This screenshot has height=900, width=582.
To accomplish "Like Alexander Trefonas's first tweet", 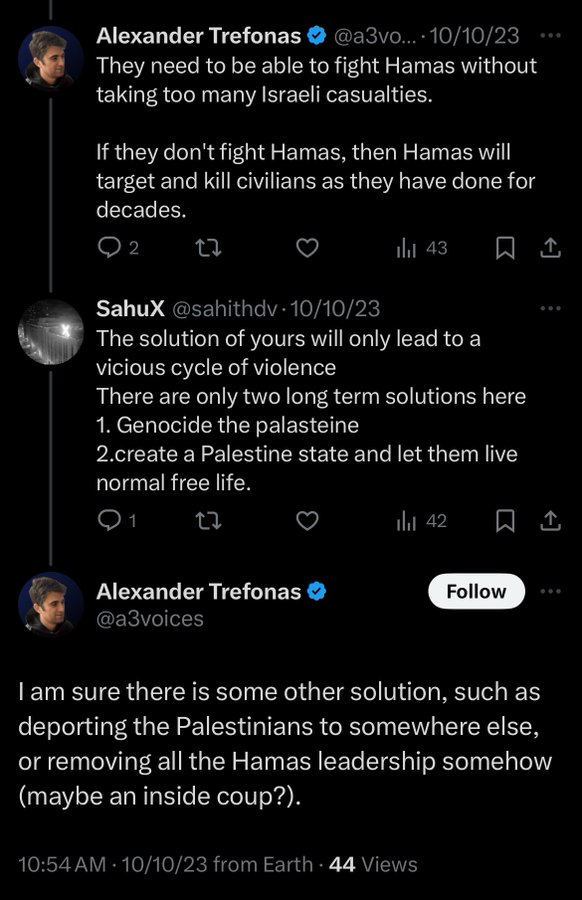I will tap(307, 248).
